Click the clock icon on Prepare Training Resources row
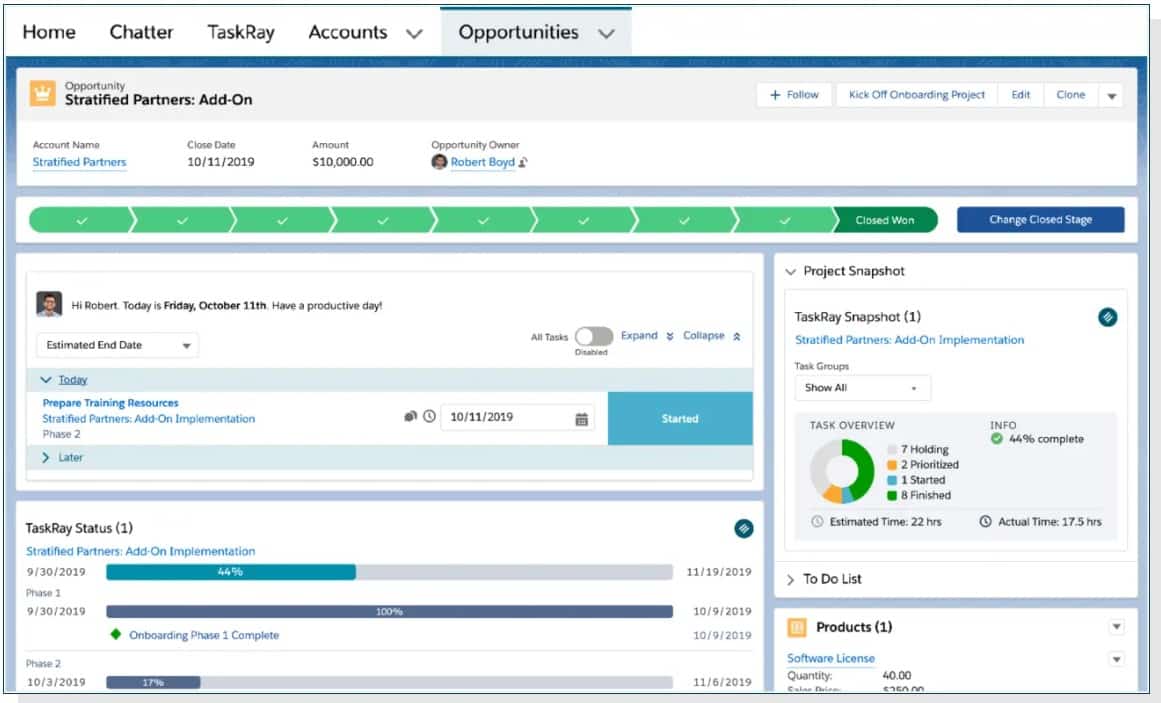 (429, 416)
